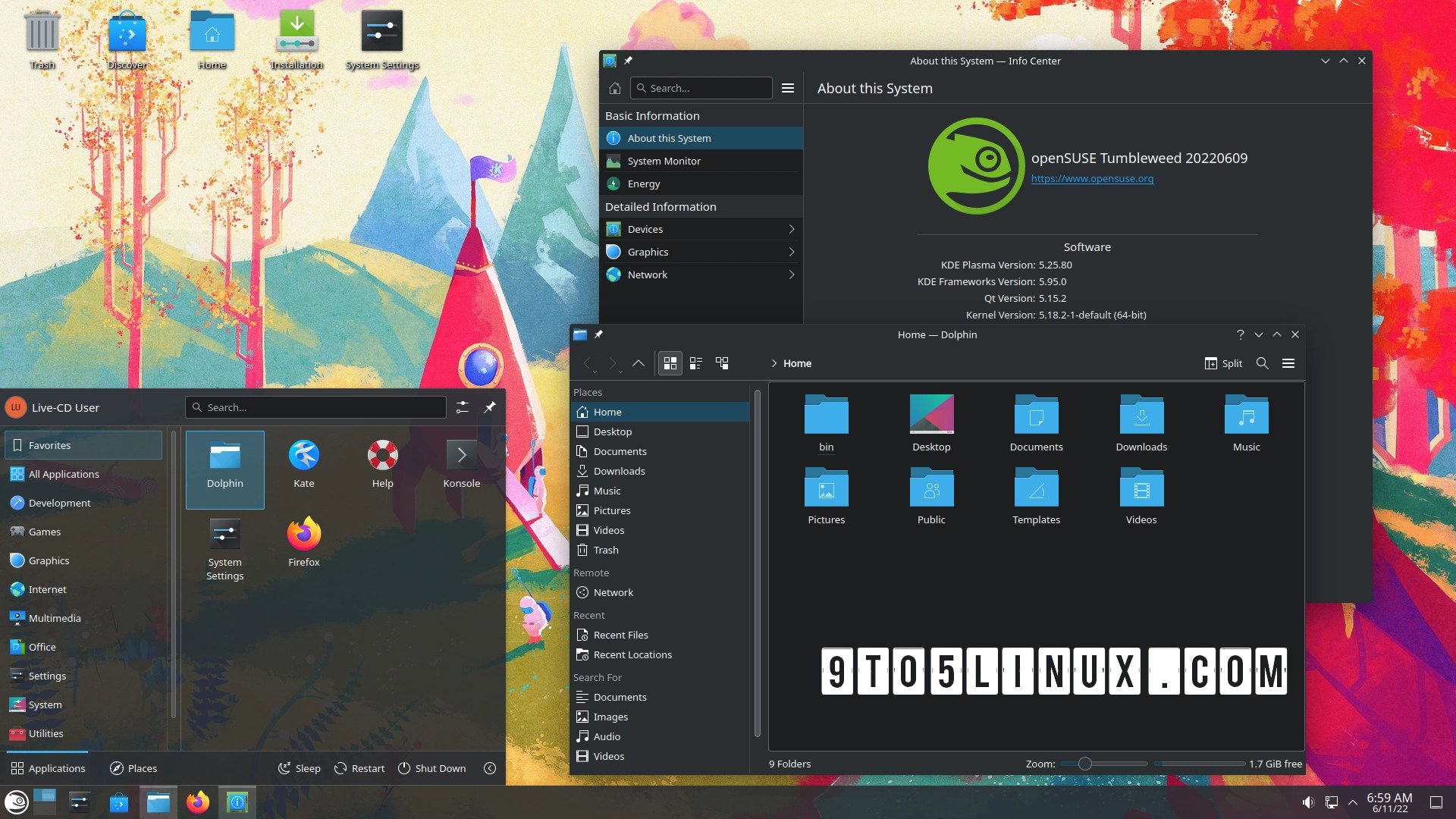This screenshot has width=1456, height=819.
Task: Enable Split view in Dolphin
Action: click(1222, 363)
